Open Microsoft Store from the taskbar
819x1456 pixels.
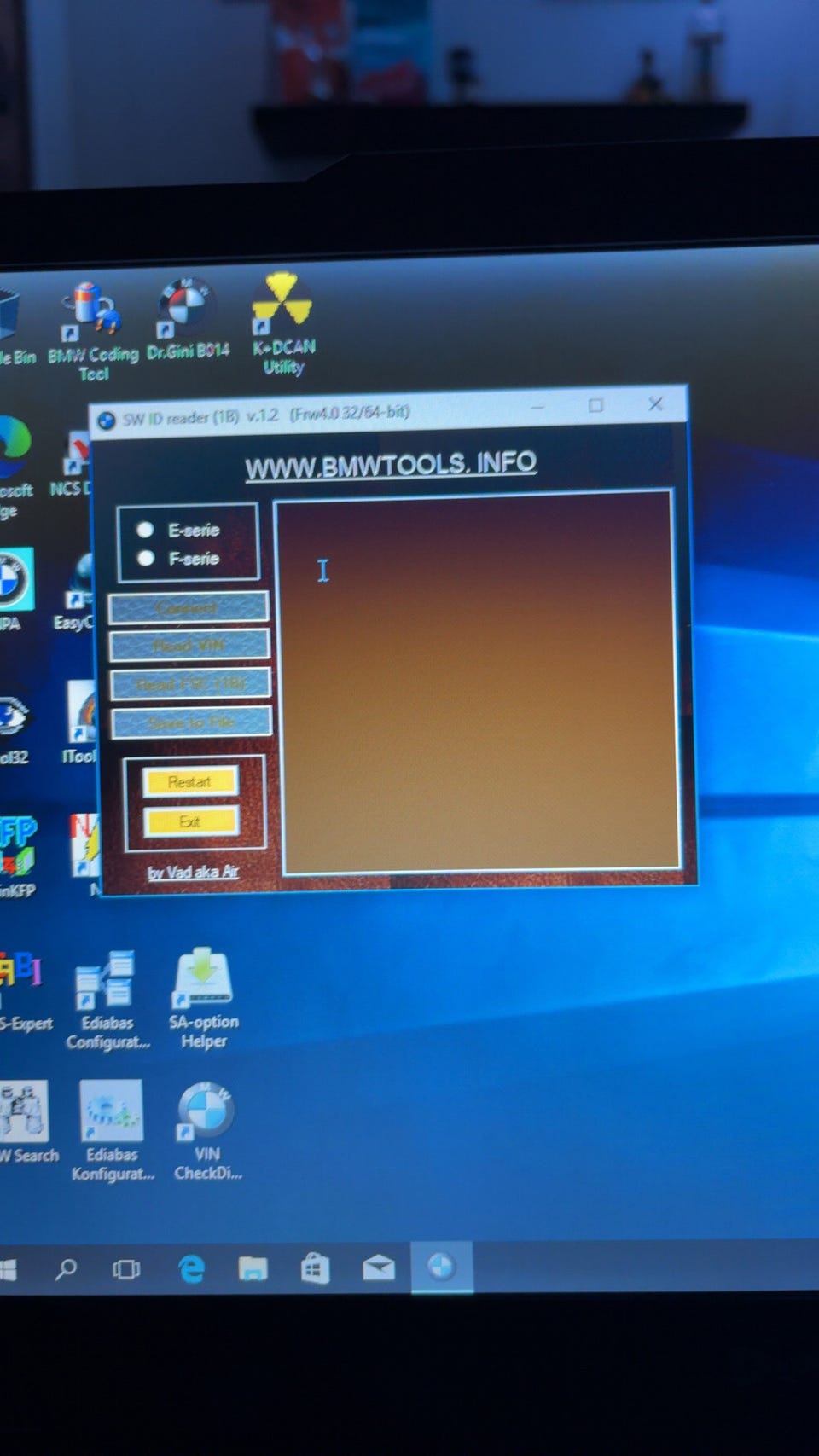(x=315, y=1268)
